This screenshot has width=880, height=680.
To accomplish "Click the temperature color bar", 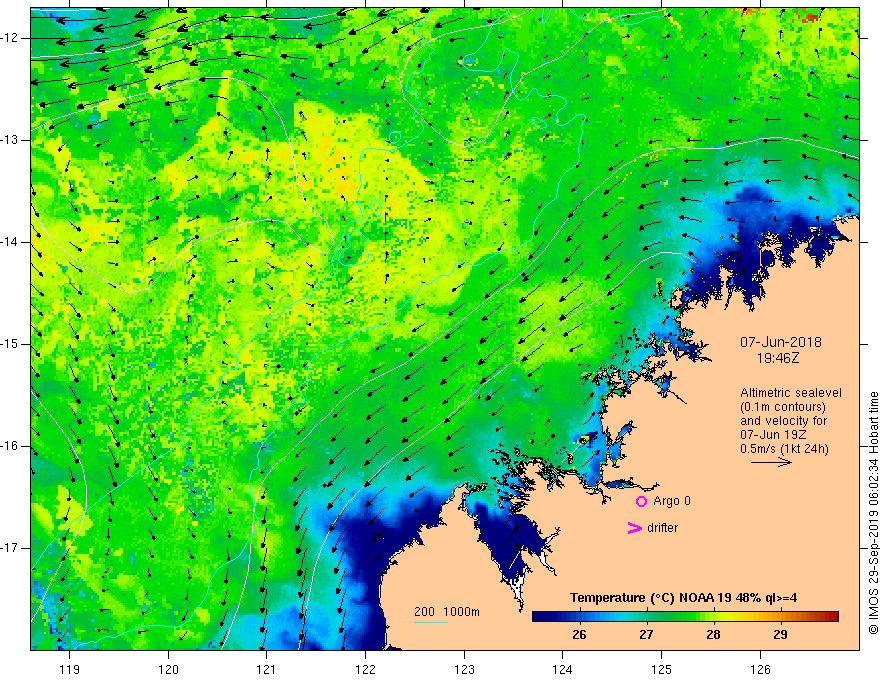I will [685, 616].
